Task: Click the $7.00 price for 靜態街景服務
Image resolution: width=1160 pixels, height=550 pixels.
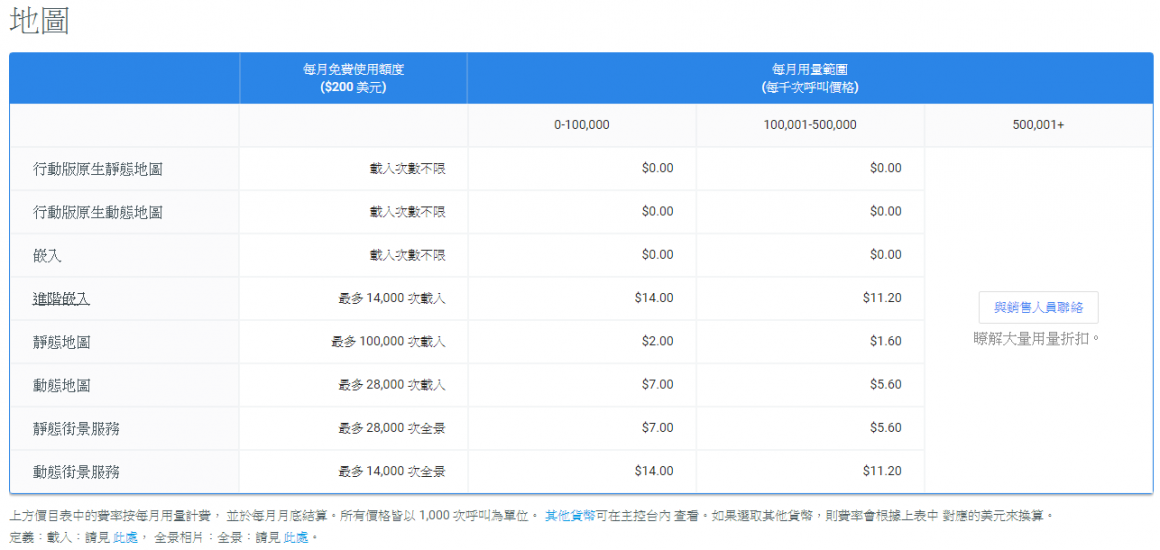Action: (657, 428)
